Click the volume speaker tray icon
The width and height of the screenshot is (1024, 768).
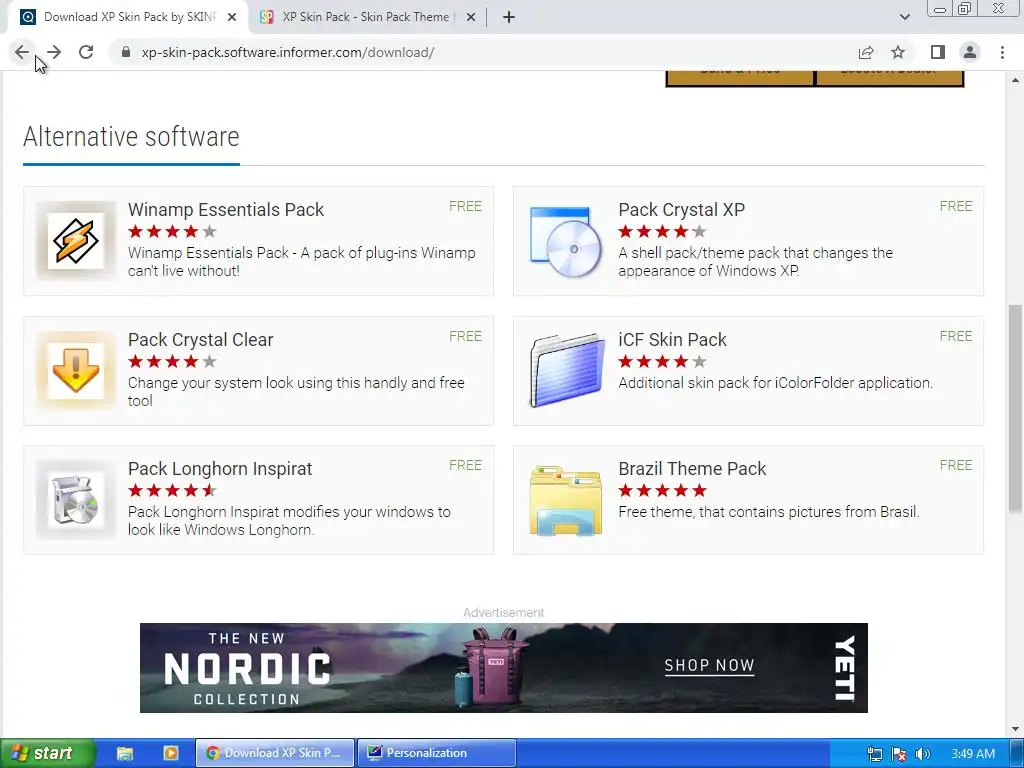tap(922, 754)
